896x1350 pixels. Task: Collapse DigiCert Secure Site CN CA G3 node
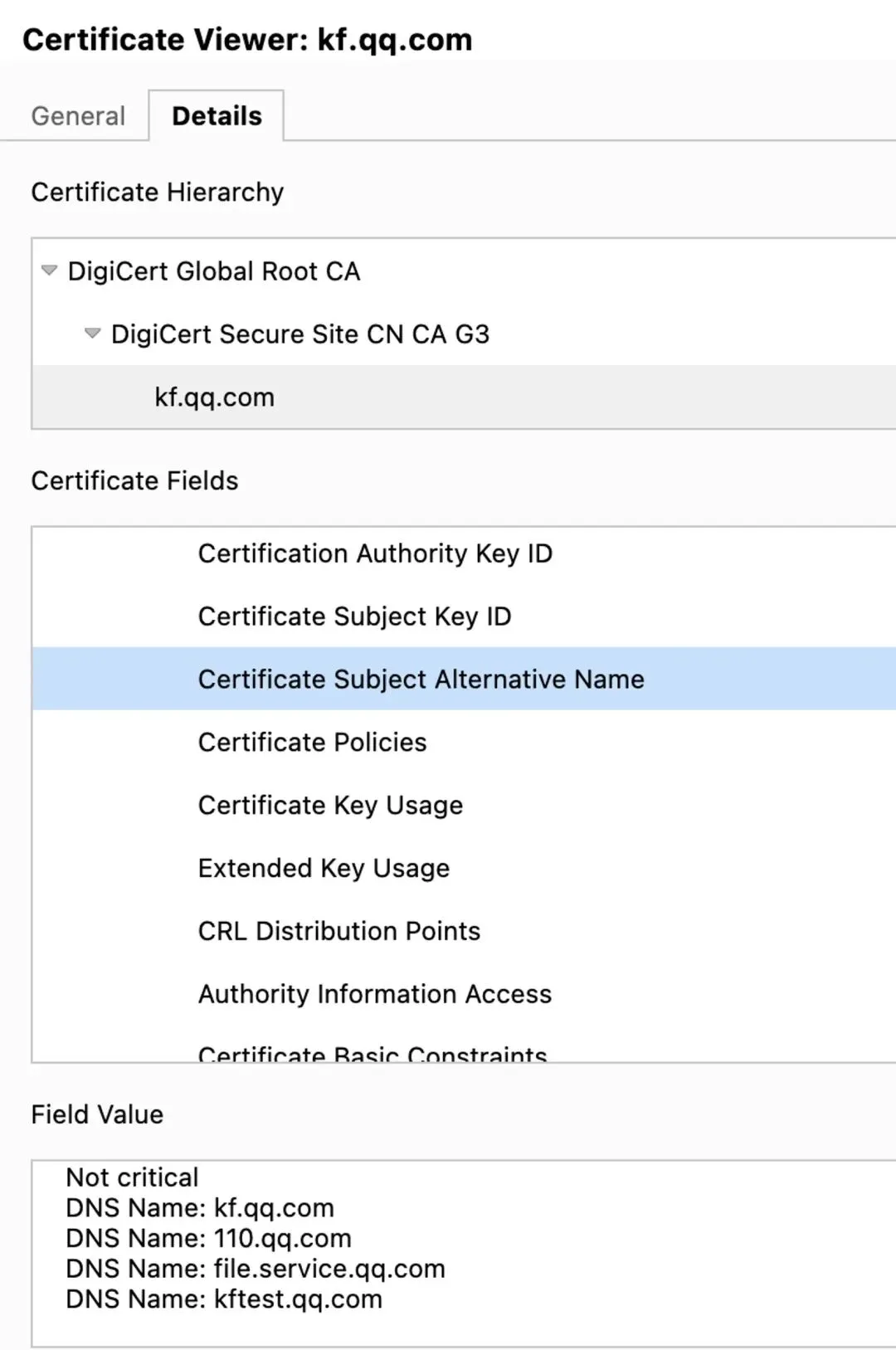point(93,334)
